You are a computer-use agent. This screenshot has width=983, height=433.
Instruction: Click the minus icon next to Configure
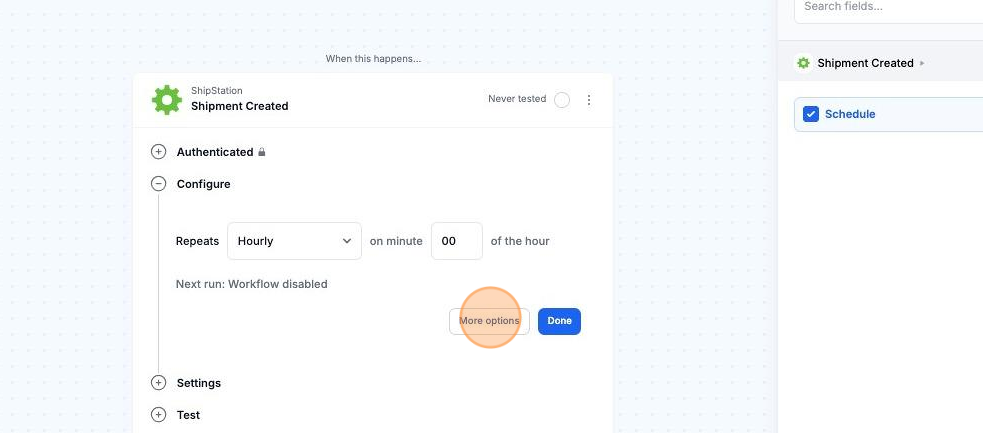158,184
